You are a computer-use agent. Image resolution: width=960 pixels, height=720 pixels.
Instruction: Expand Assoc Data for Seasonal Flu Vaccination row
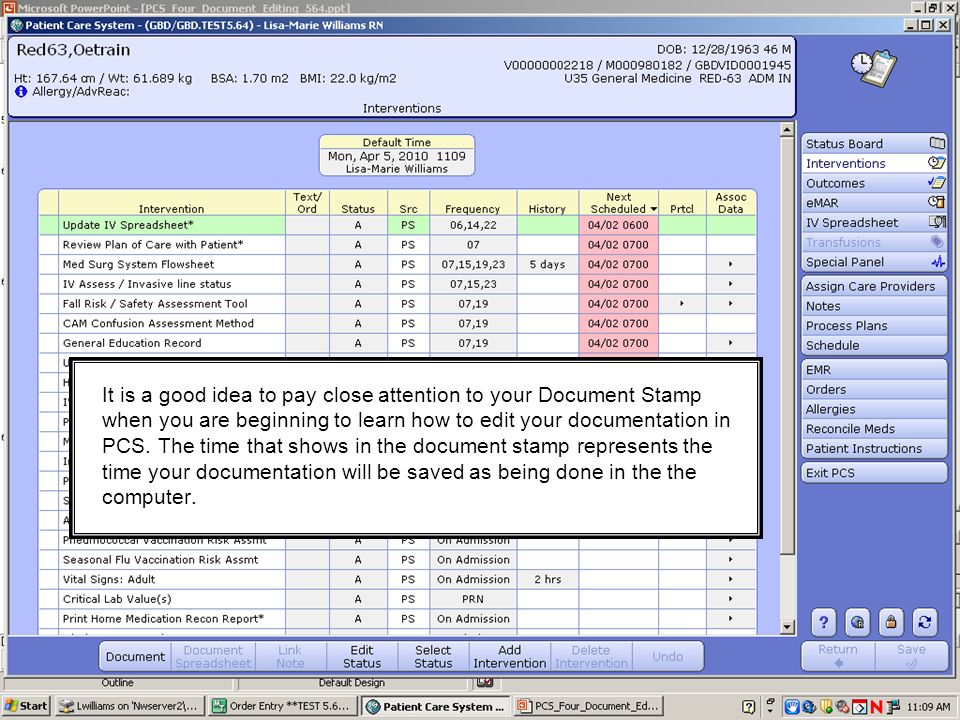[x=730, y=560]
